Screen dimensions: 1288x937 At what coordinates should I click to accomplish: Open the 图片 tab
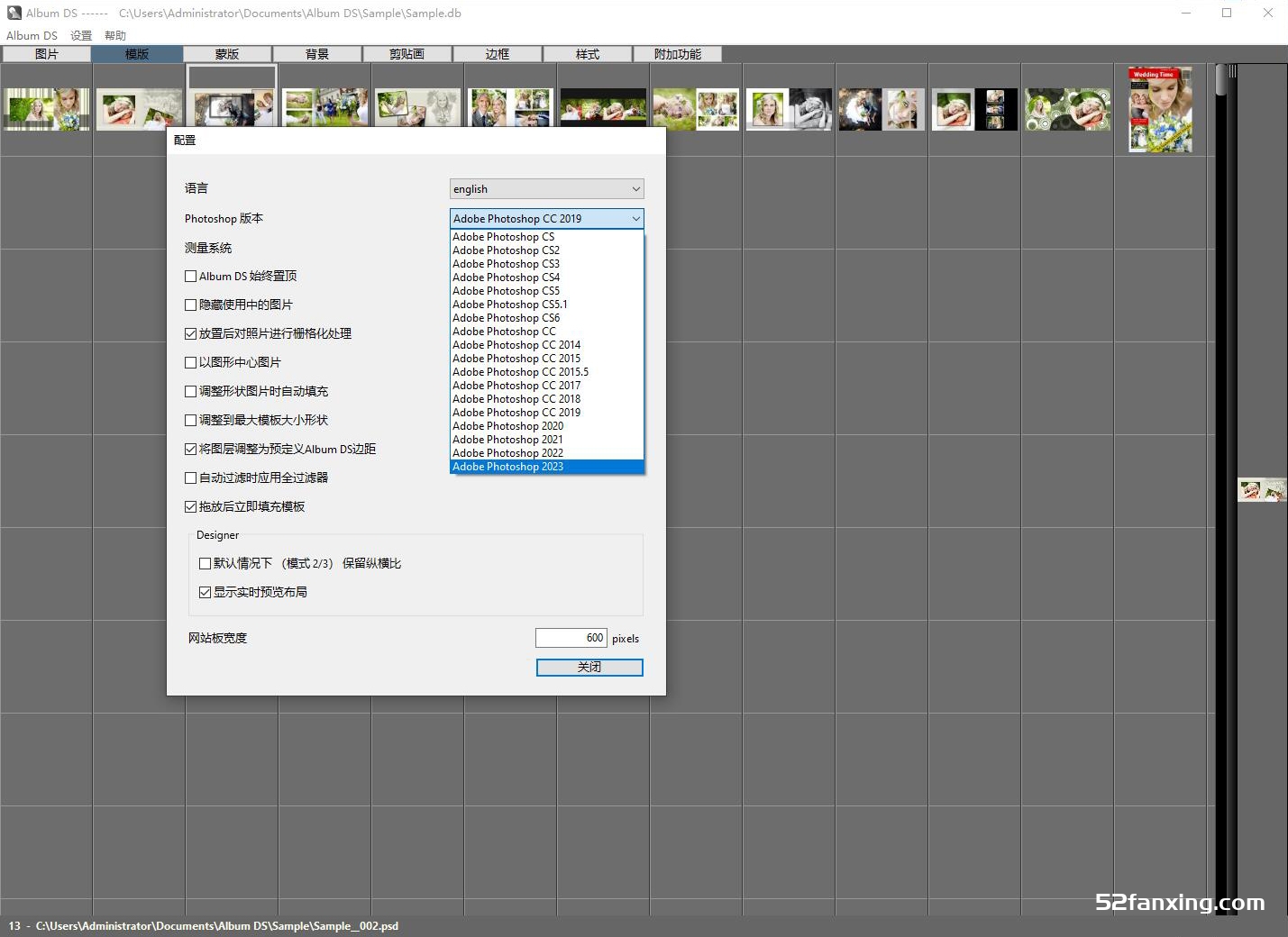tap(46, 54)
